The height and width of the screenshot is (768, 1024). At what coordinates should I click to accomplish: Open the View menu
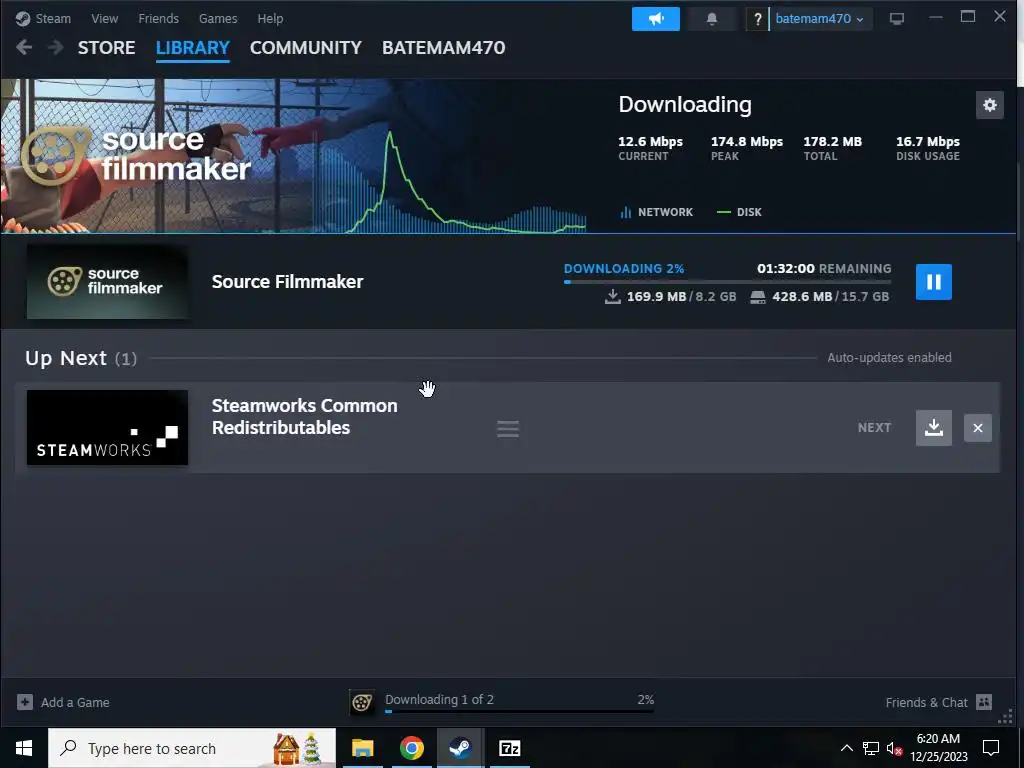pyautogui.click(x=104, y=19)
